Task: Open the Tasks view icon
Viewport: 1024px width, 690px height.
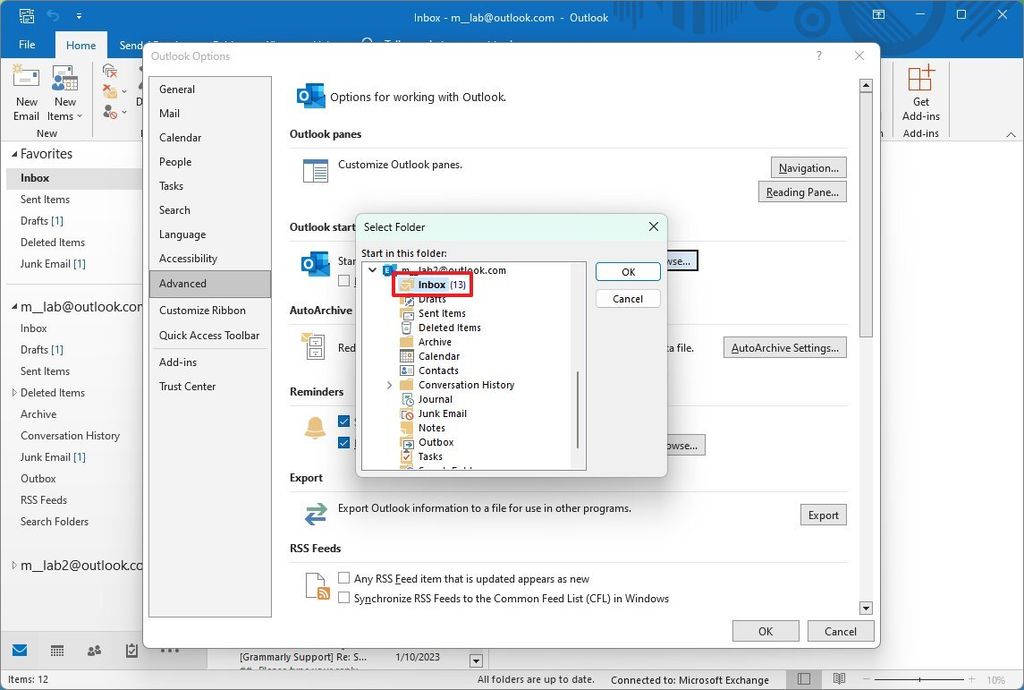Action: (x=130, y=650)
